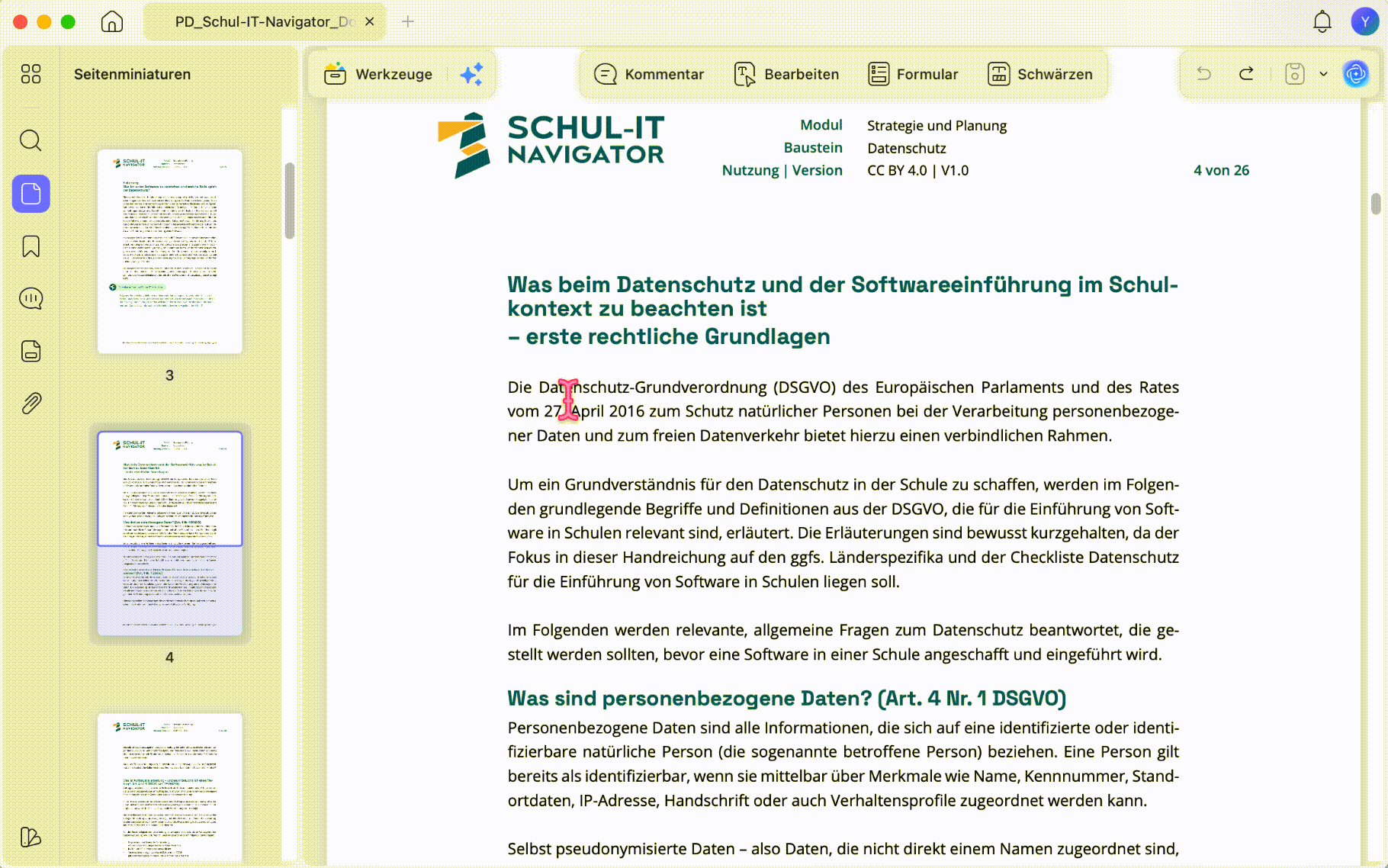Image resolution: width=1388 pixels, height=868 pixels.
Task: Click the 'Strategie und Planung' header text
Action: [x=937, y=125]
